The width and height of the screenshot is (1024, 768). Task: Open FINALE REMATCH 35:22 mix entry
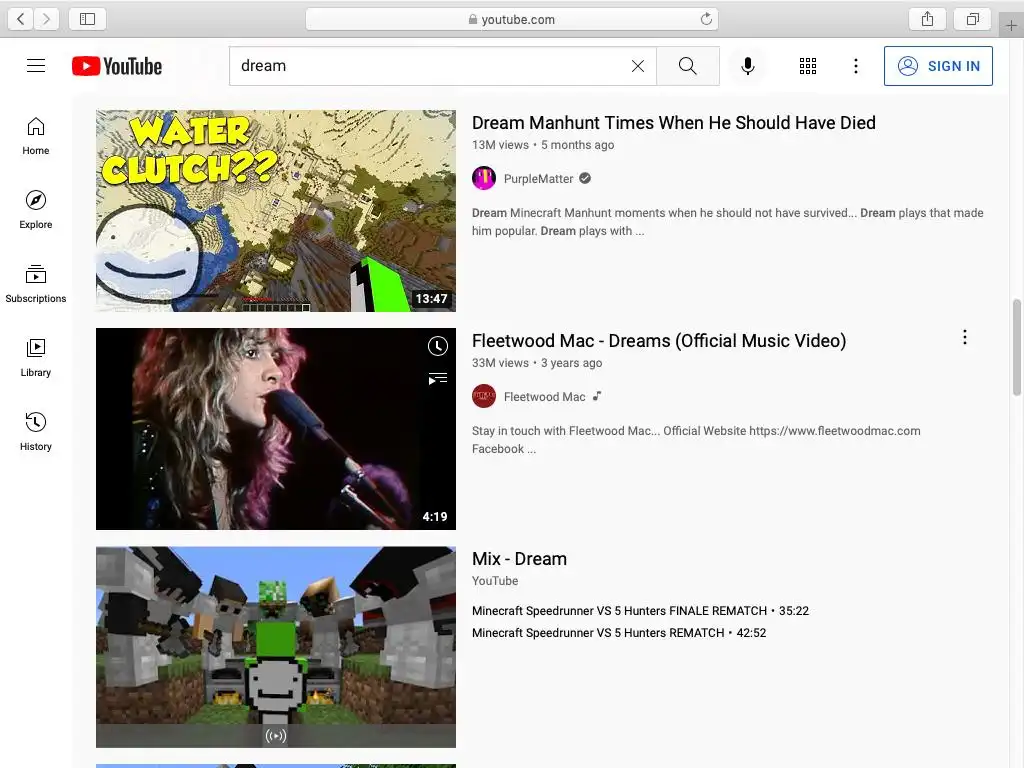click(641, 611)
